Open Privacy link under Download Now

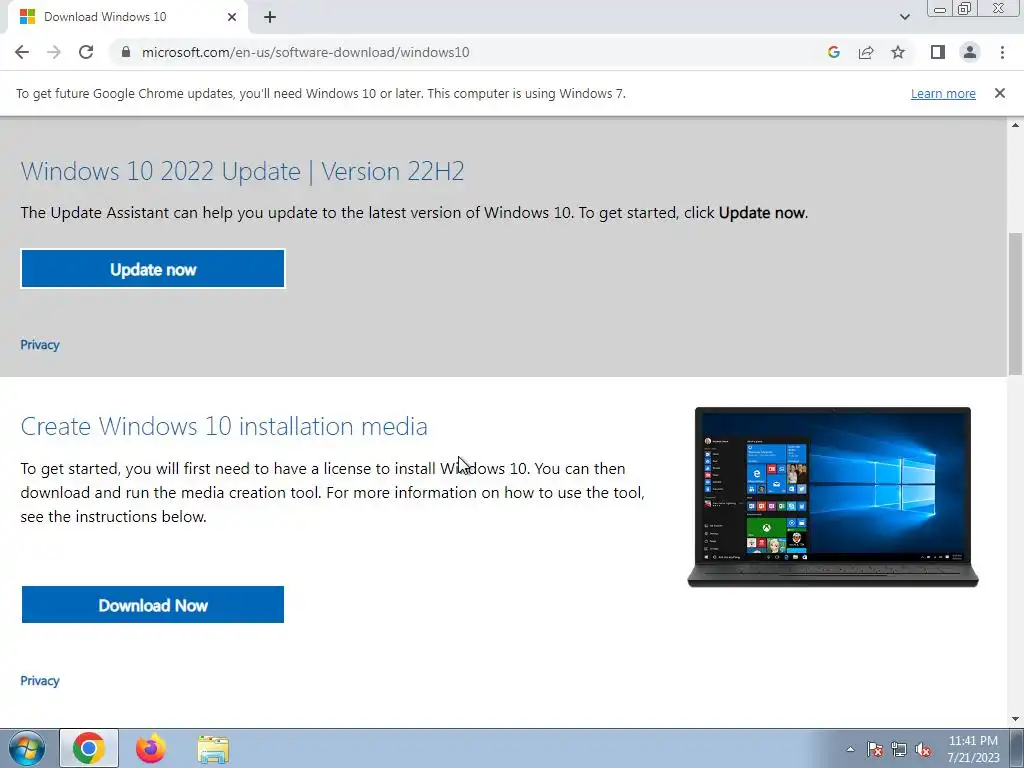point(40,680)
